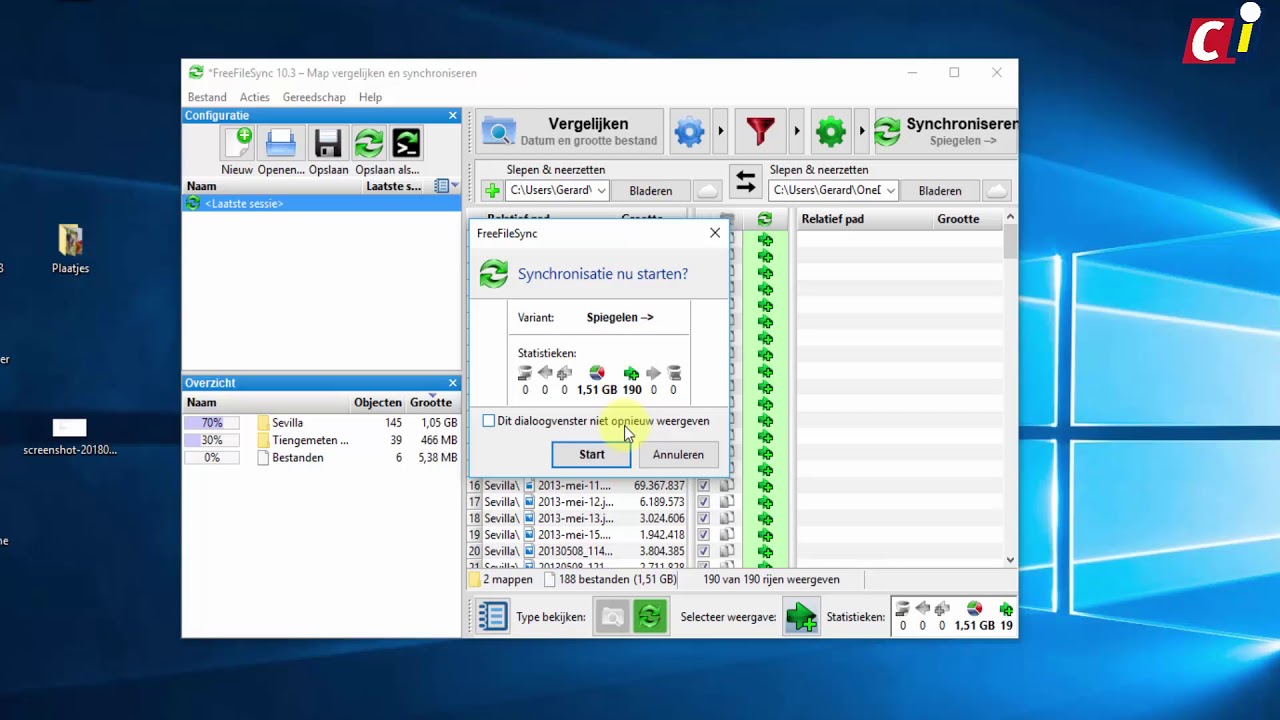Click Start to begin synchronization
Screen dimensions: 1280x720
coord(591,454)
